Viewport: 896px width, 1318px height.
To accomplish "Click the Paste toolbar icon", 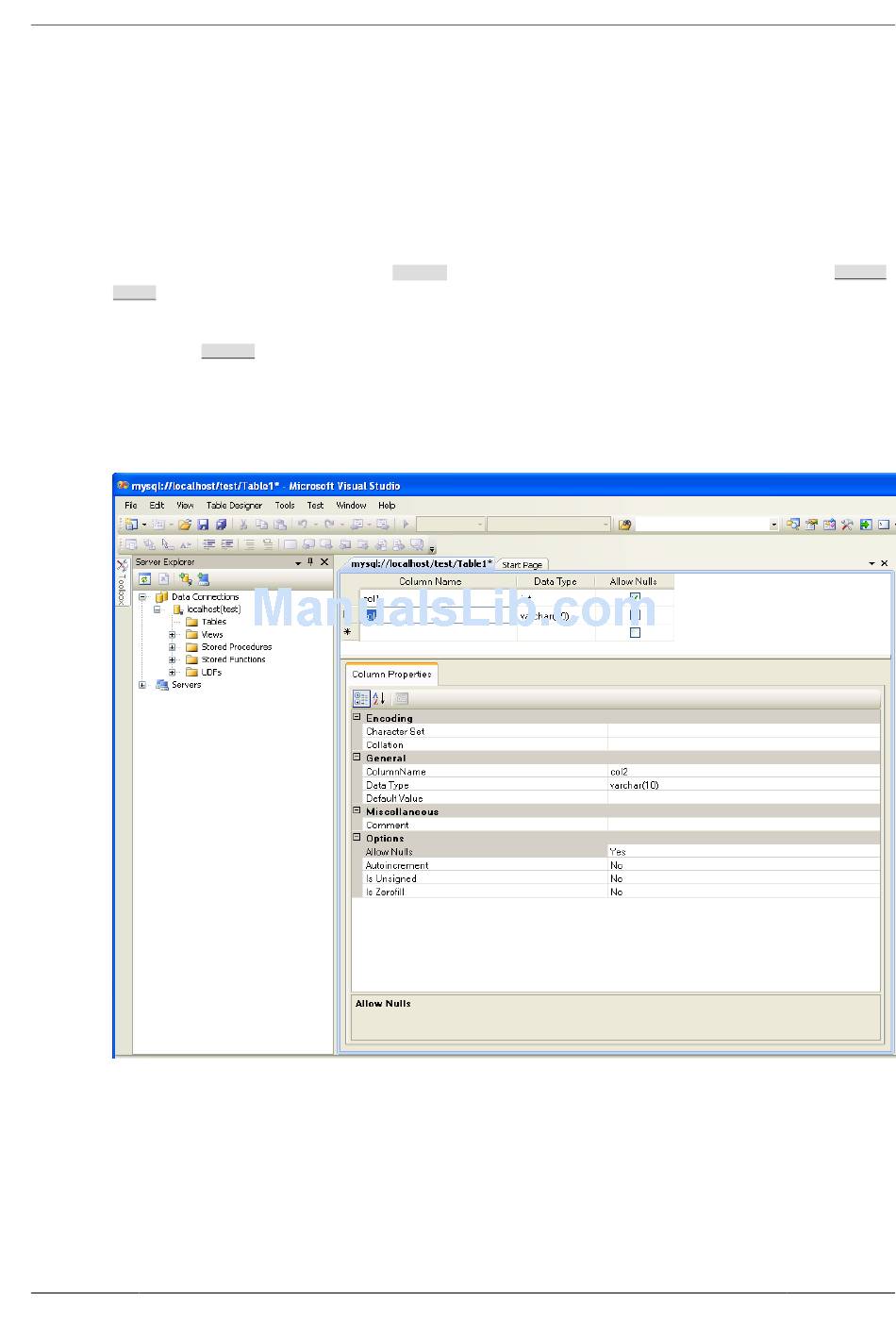I will (x=280, y=525).
